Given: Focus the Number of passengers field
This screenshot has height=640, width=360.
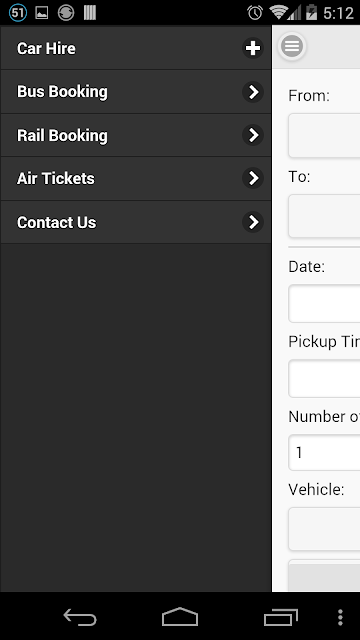Looking at the screenshot, I should point(324,453).
